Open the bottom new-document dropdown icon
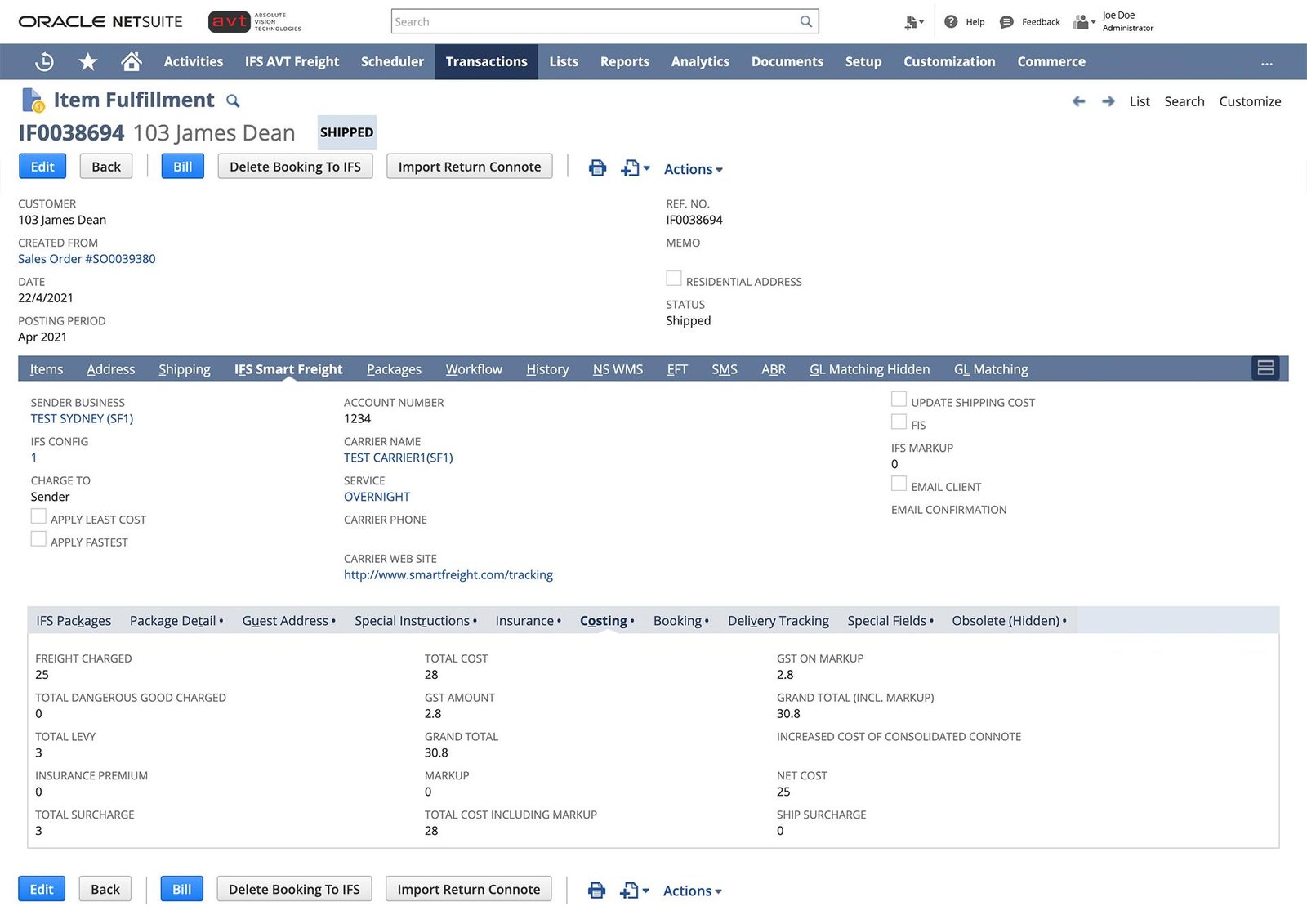 pos(634,891)
